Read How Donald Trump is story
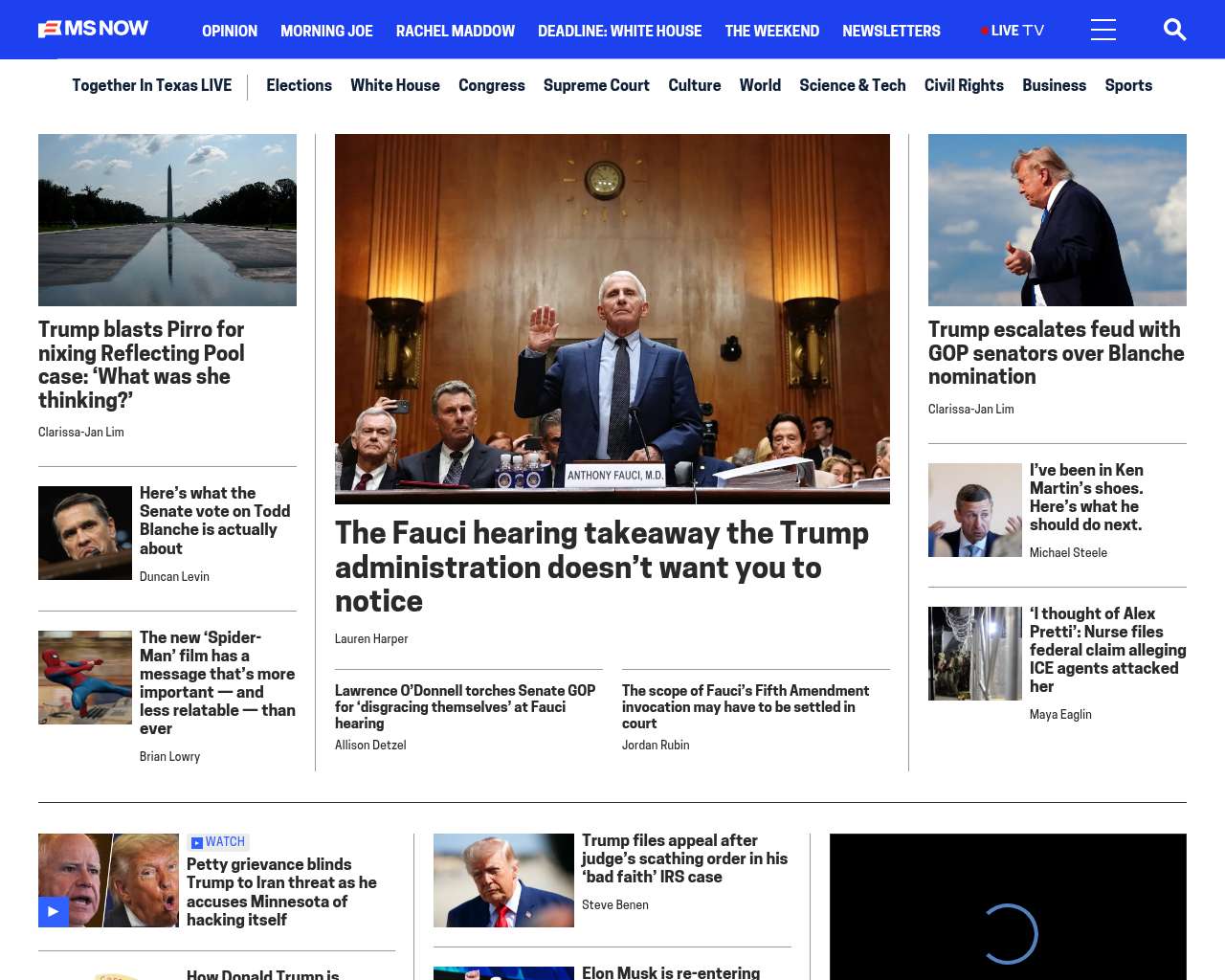This screenshot has width=1225, height=980. point(263,974)
